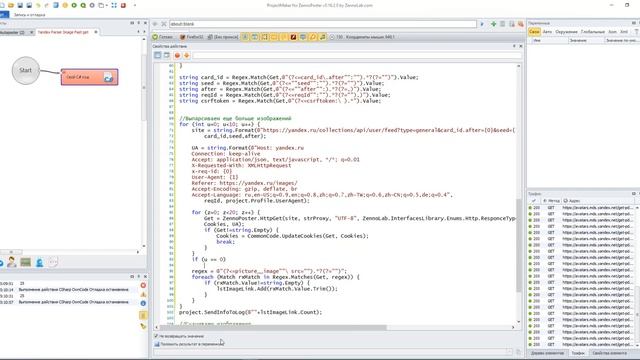The height and width of the screenshot is (360, 640).
Task: Pin the action properties panel
Action: tap(514, 46)
